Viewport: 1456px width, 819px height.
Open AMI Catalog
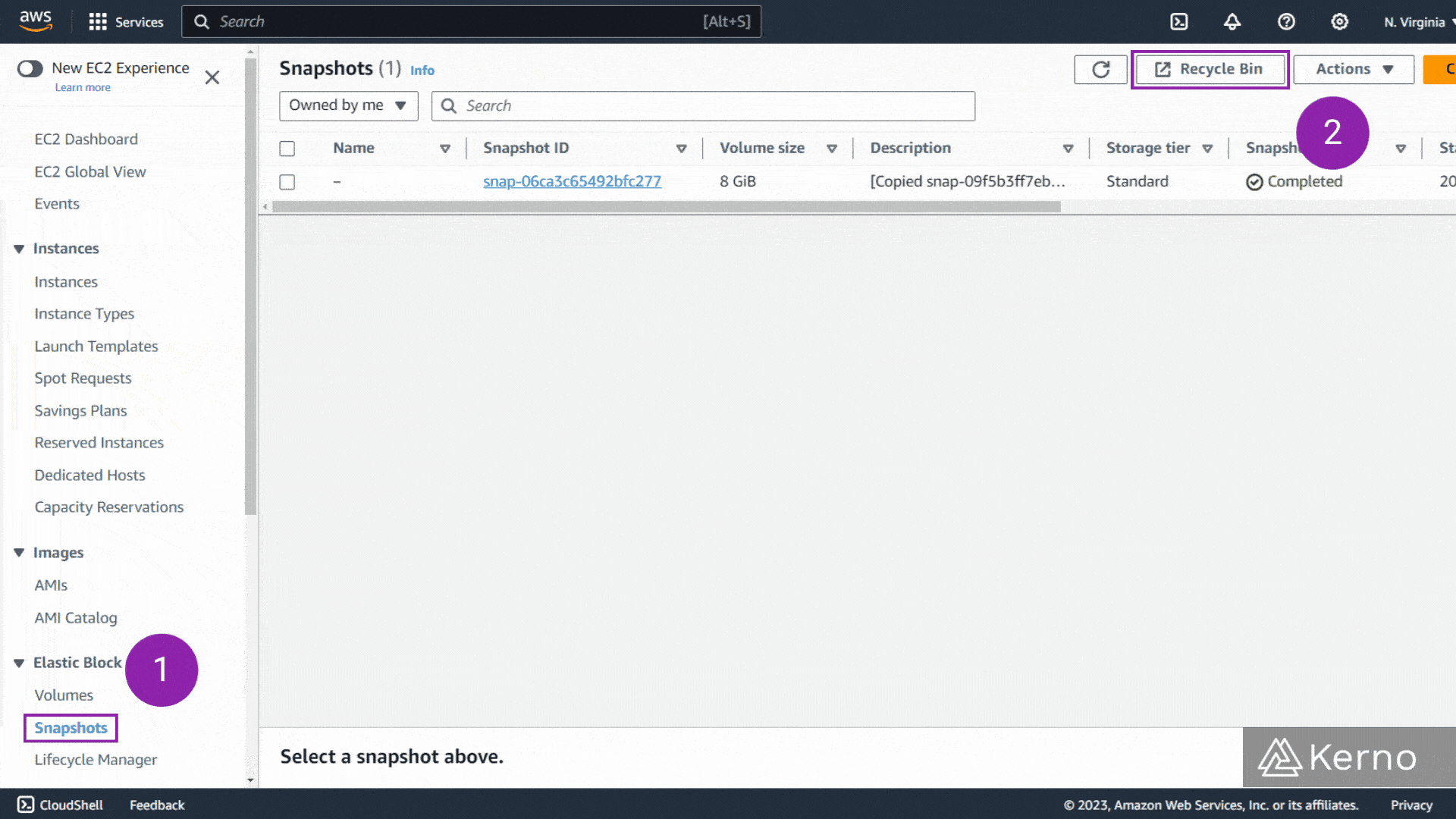coord(76,618)
